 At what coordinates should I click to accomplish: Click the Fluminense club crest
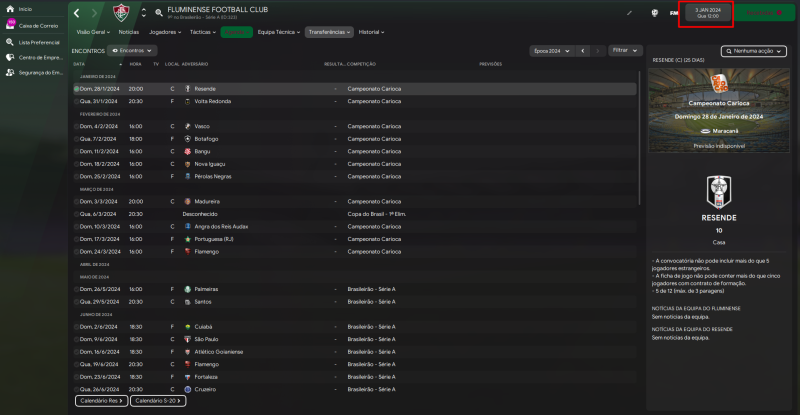point(121,13)
